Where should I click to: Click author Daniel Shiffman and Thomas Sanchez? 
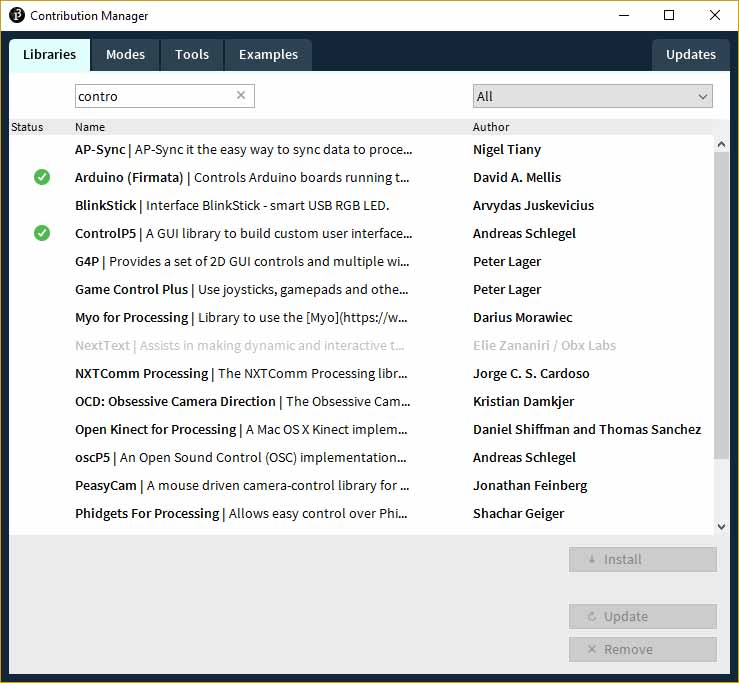click(x=587, y=429)
